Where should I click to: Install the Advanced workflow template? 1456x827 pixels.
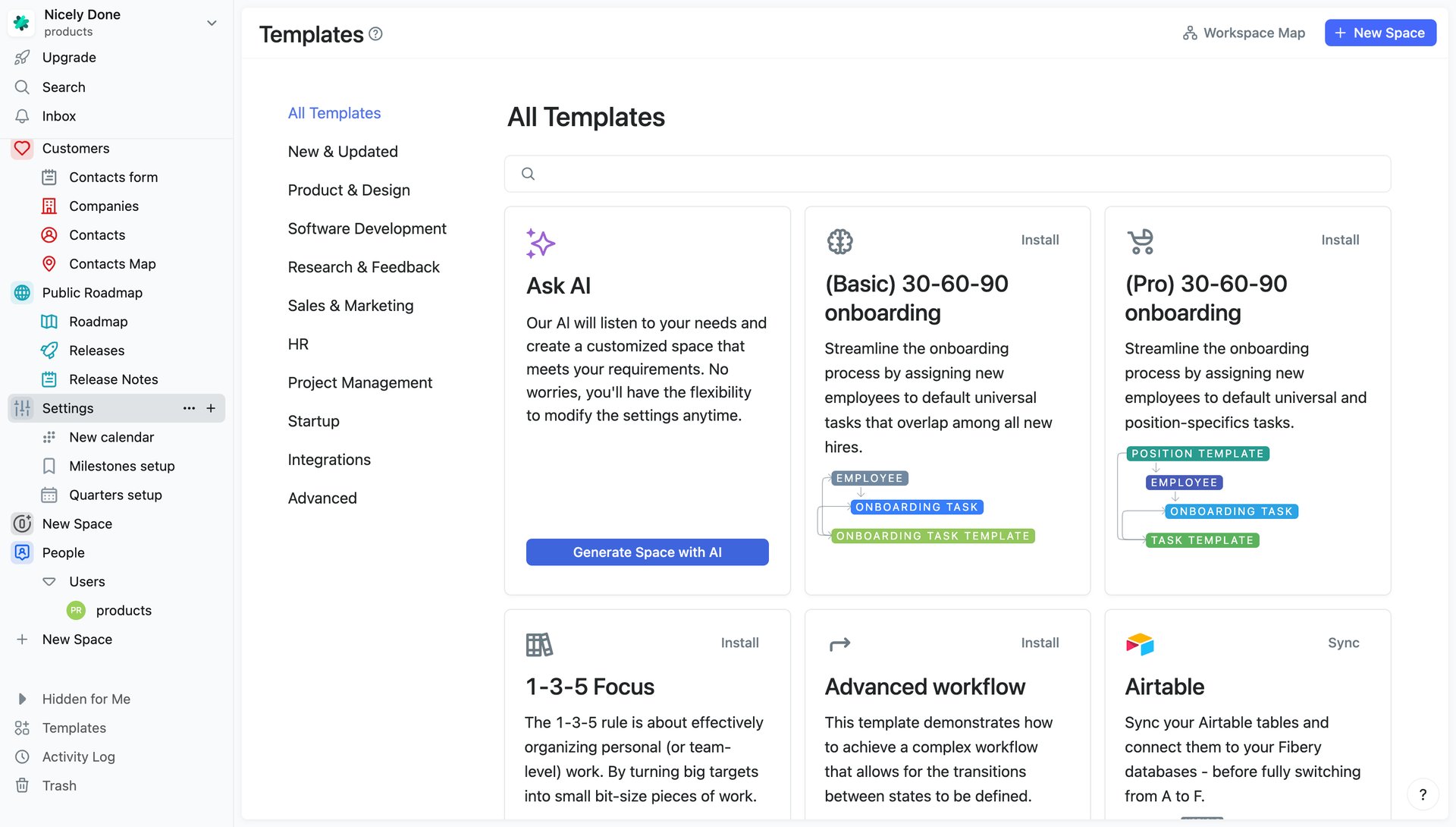1040,643
